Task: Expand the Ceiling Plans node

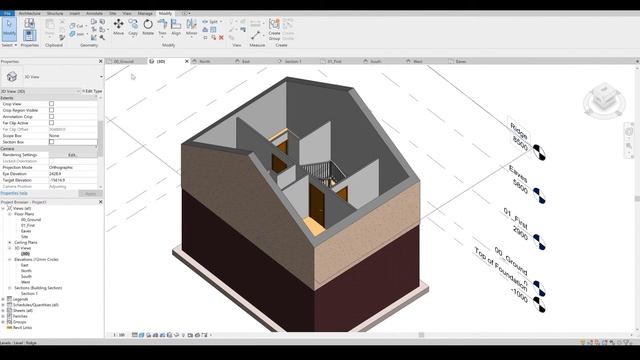Action: [10, 242]
